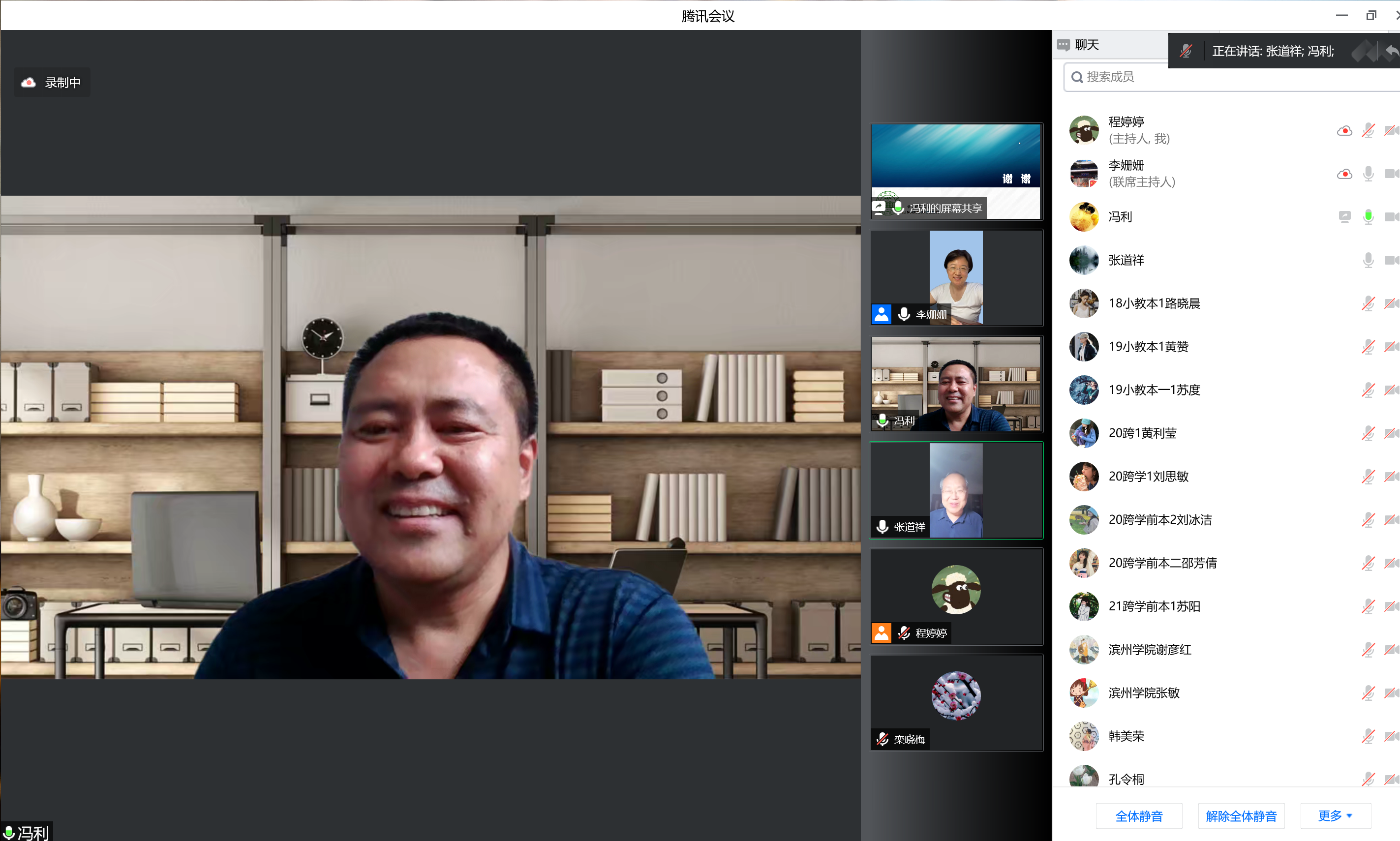The height and width of the screenshot is (841, 1400).
Task: Click the 全体静音 mute all button
Action: tap(1138, 815)
